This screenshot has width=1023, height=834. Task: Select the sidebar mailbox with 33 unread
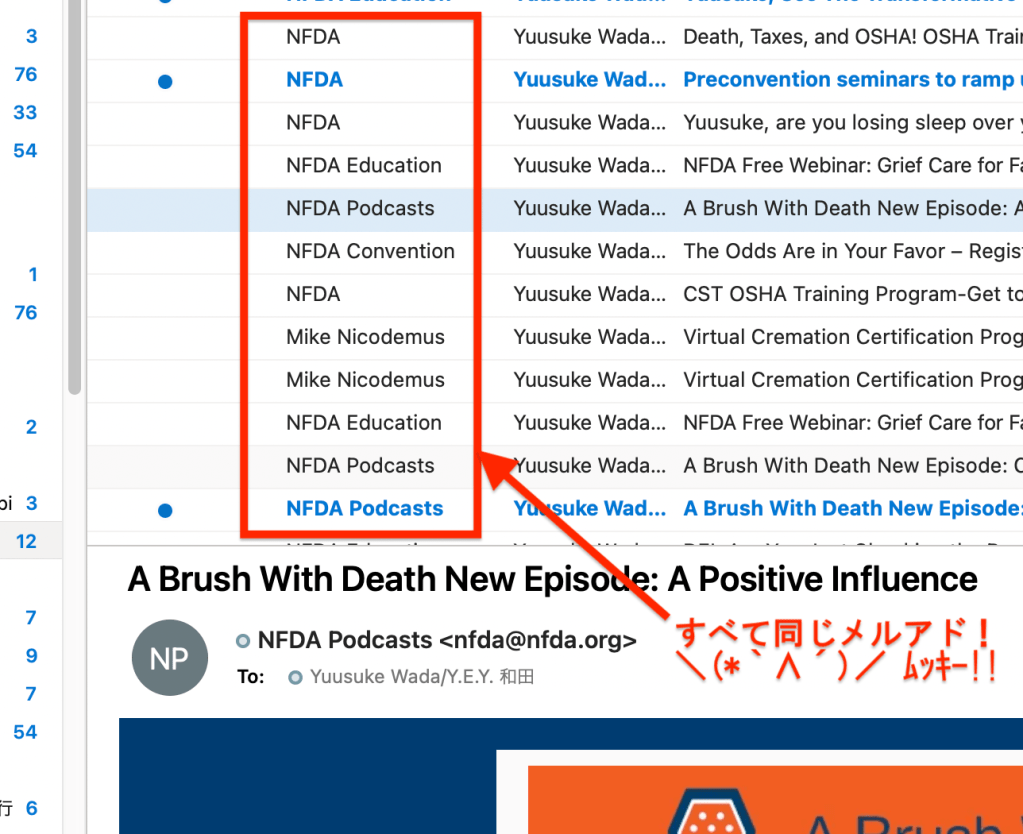(x=26, y=113)
